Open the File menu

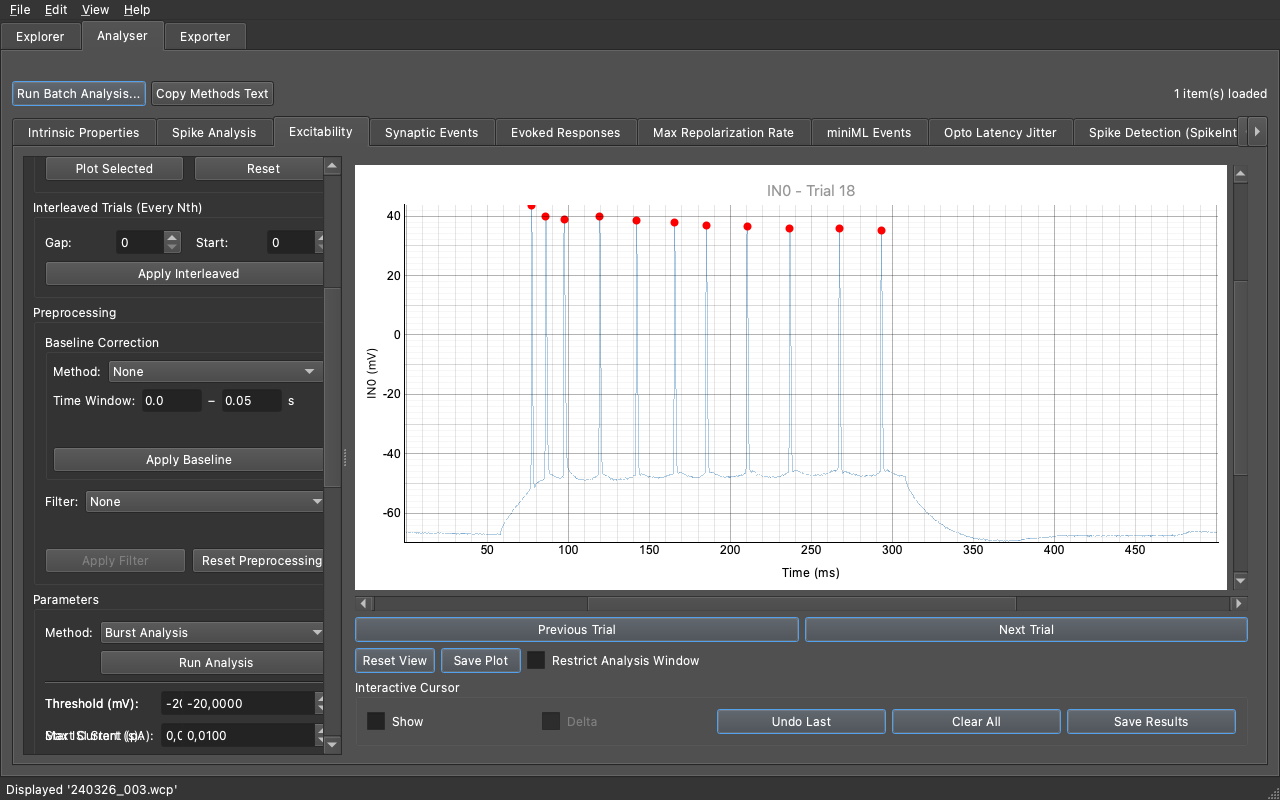pyautogui.click(x=20, y=9)
